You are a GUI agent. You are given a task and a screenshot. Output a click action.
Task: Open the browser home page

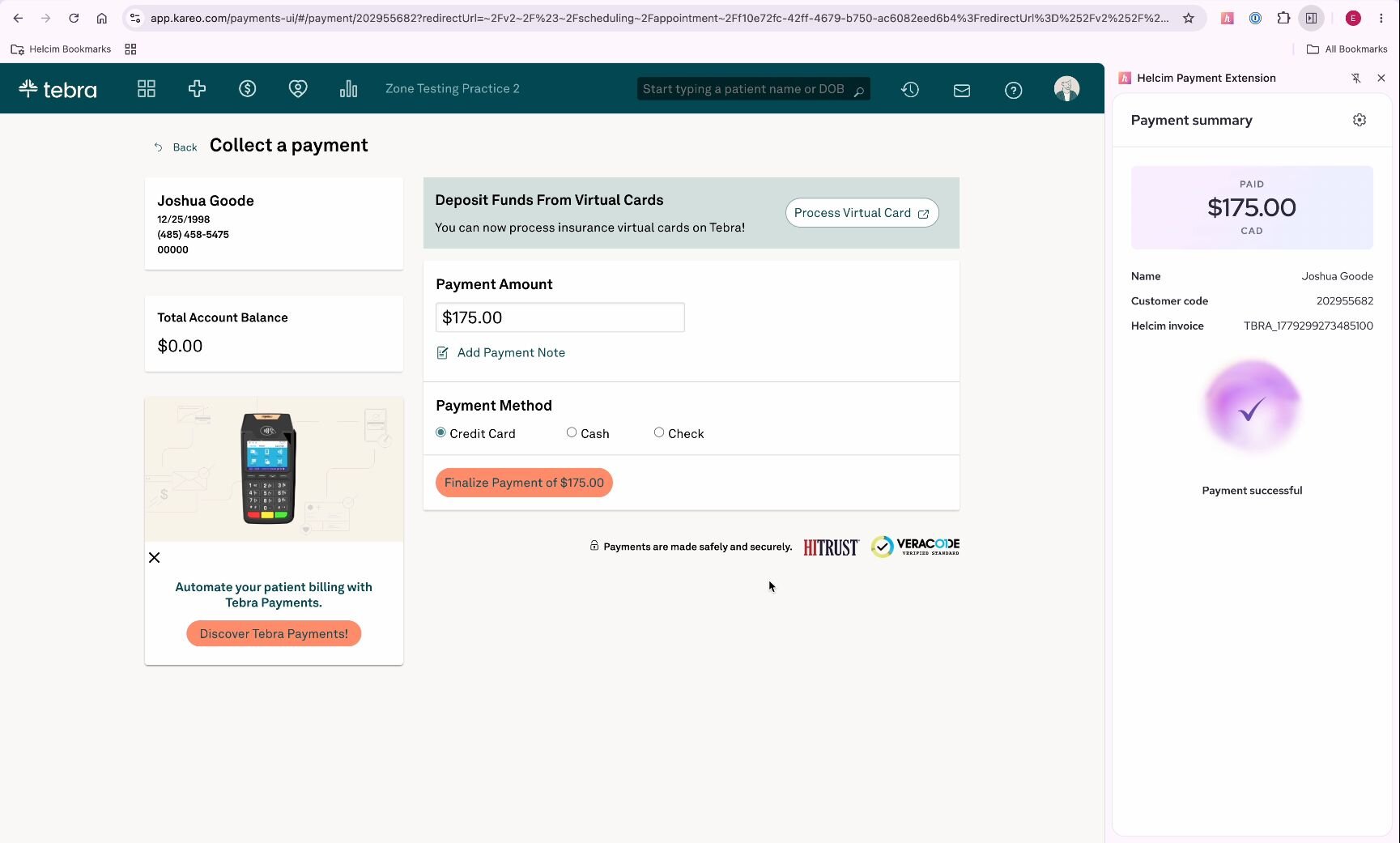pyautogui.click(x=102, y=18)
